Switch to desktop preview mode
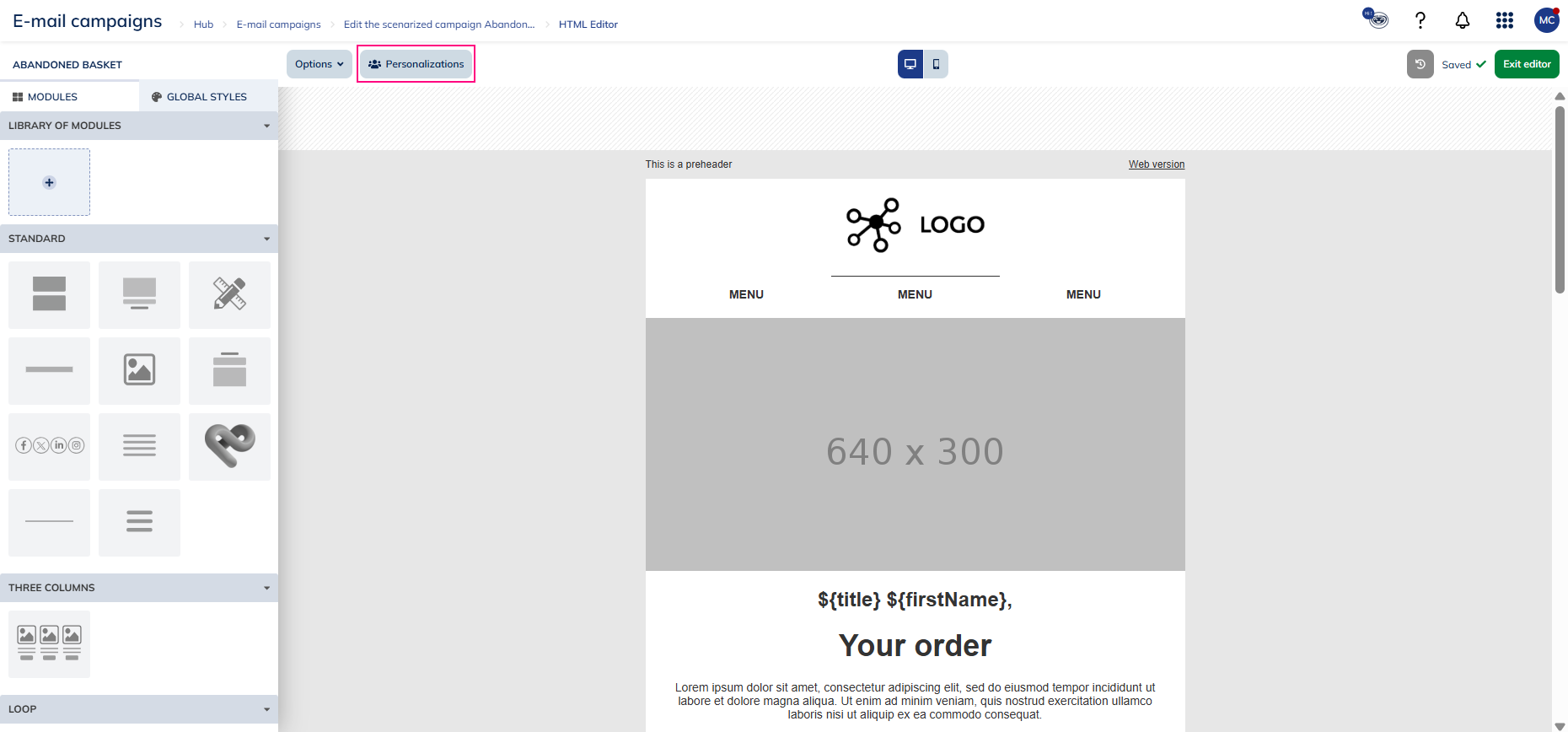The height and width of the screenshot is (732, 1568). coord(910,64)
